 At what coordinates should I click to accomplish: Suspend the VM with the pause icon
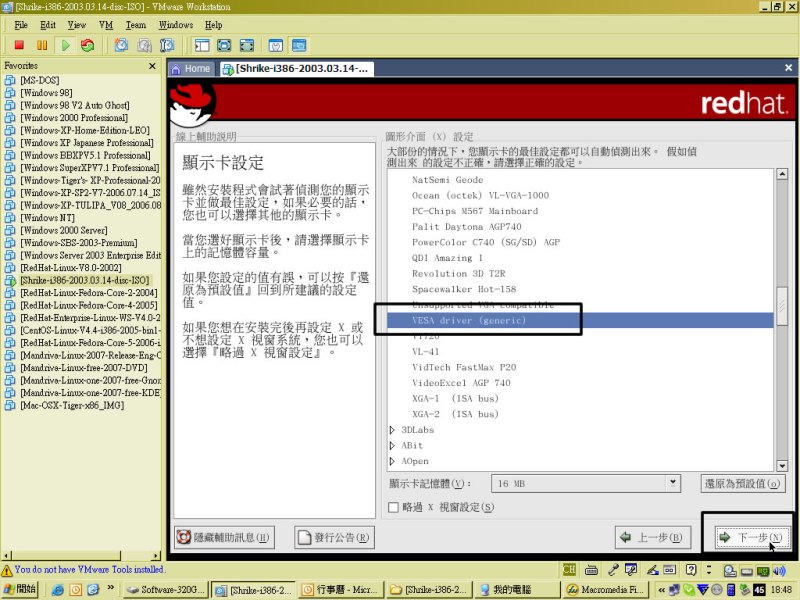pos(42,45)
